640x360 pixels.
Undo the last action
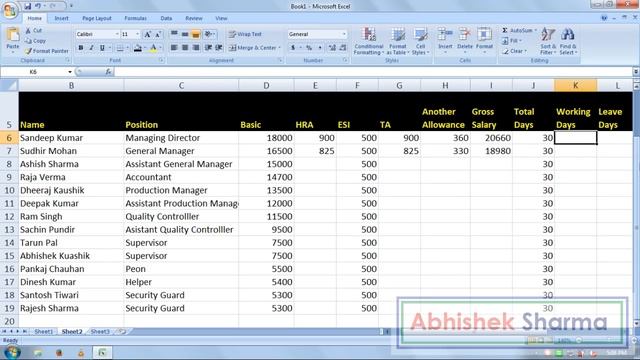point(38,6)
